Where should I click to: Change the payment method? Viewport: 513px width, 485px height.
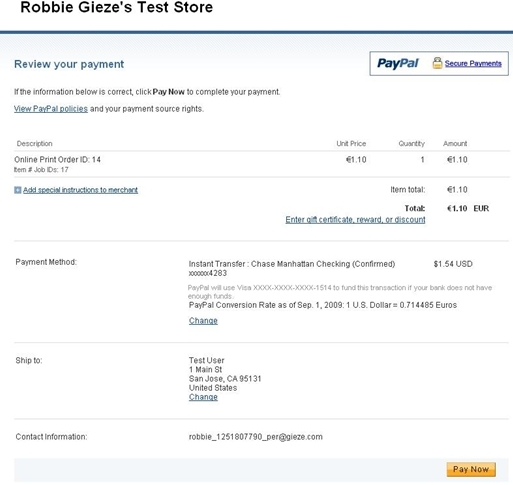[203, 321]
